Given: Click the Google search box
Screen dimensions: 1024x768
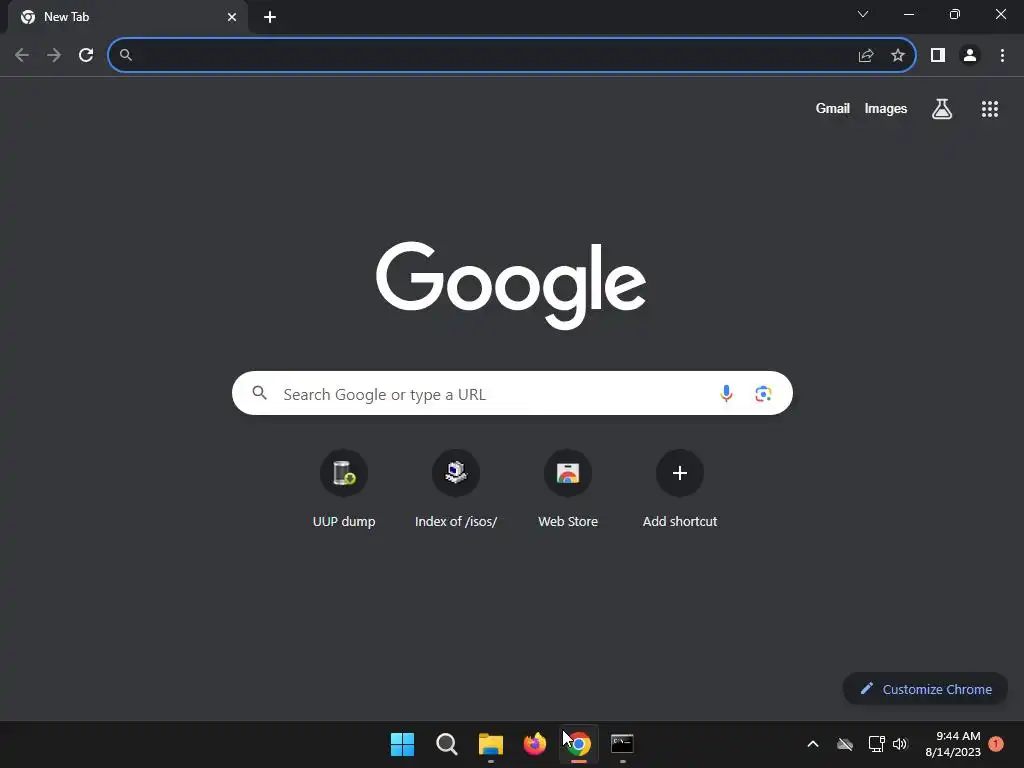Looking at the screenshot, I should [512, 393].
